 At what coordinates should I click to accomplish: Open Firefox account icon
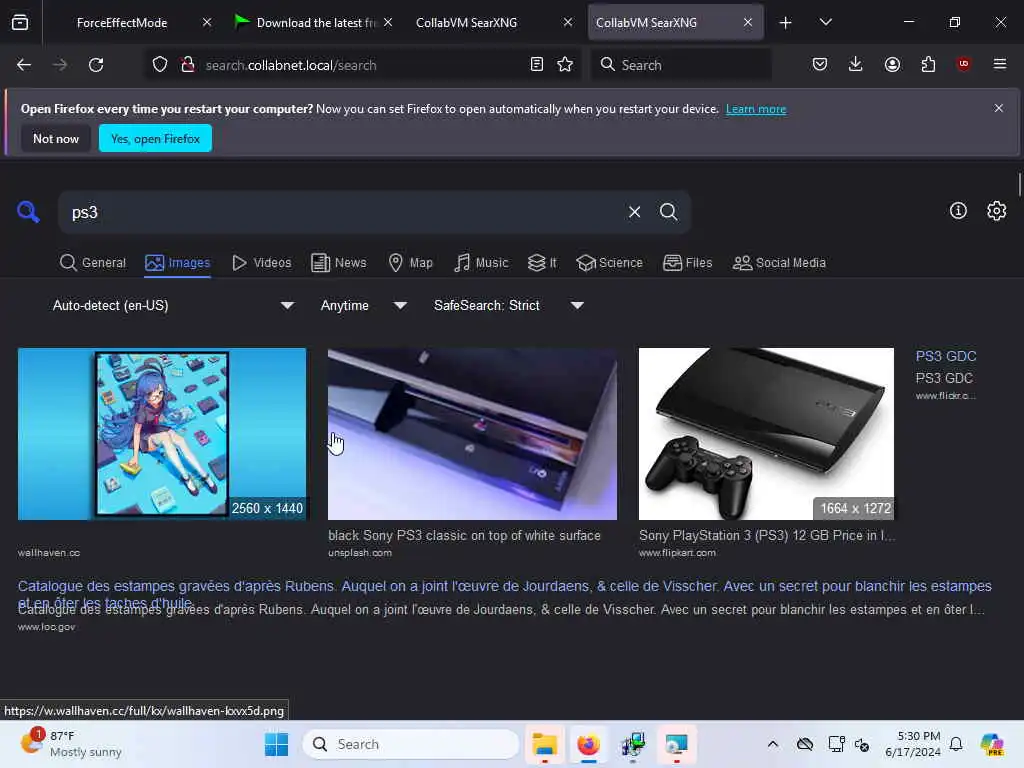[892, 64]
